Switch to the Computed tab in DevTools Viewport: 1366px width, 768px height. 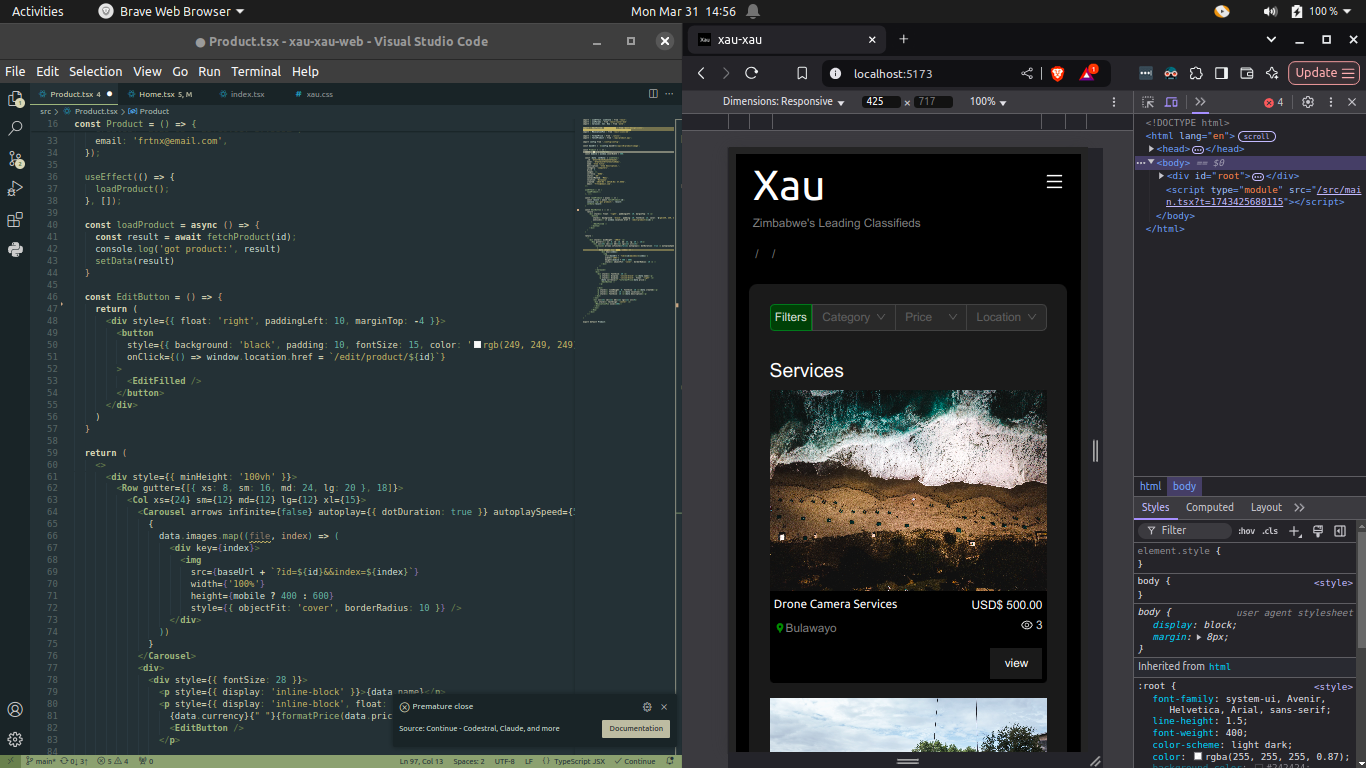click(1210, 507)
